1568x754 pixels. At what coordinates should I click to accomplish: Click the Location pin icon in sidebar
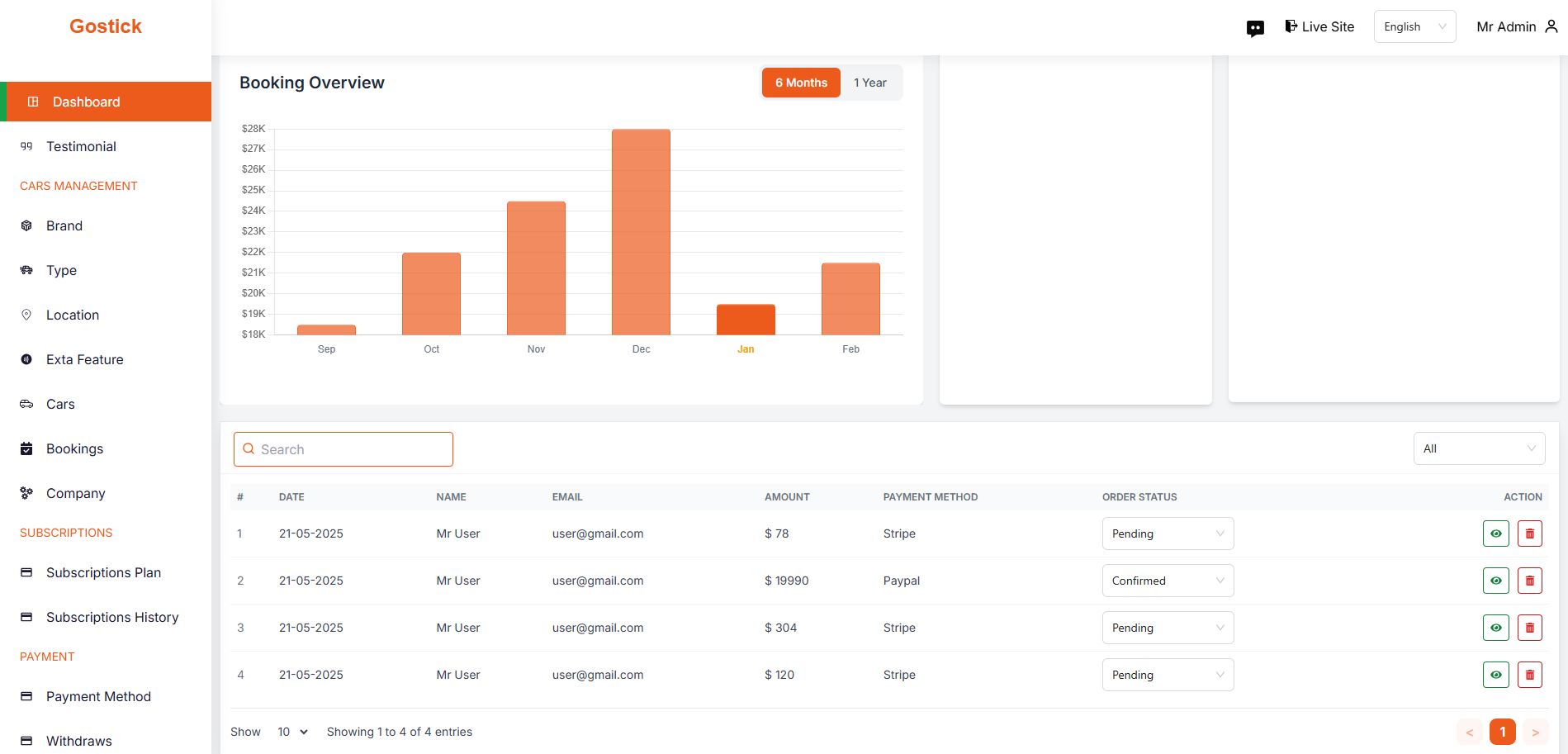coord(26,315)
